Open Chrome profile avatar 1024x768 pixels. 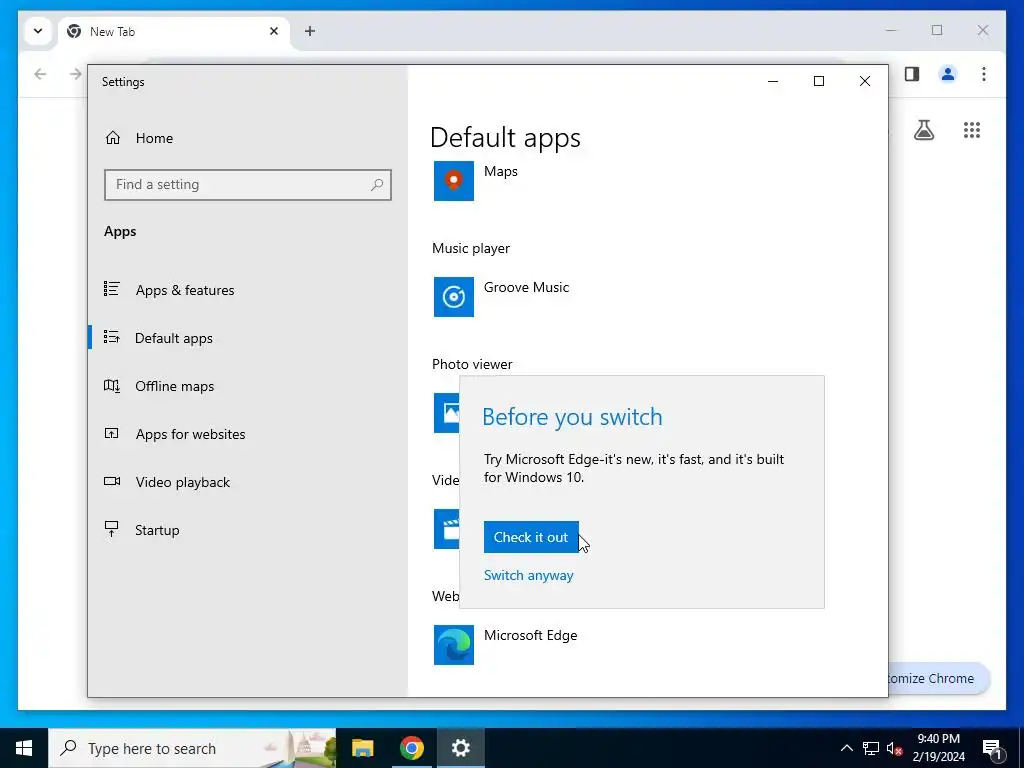pos(948,74)
